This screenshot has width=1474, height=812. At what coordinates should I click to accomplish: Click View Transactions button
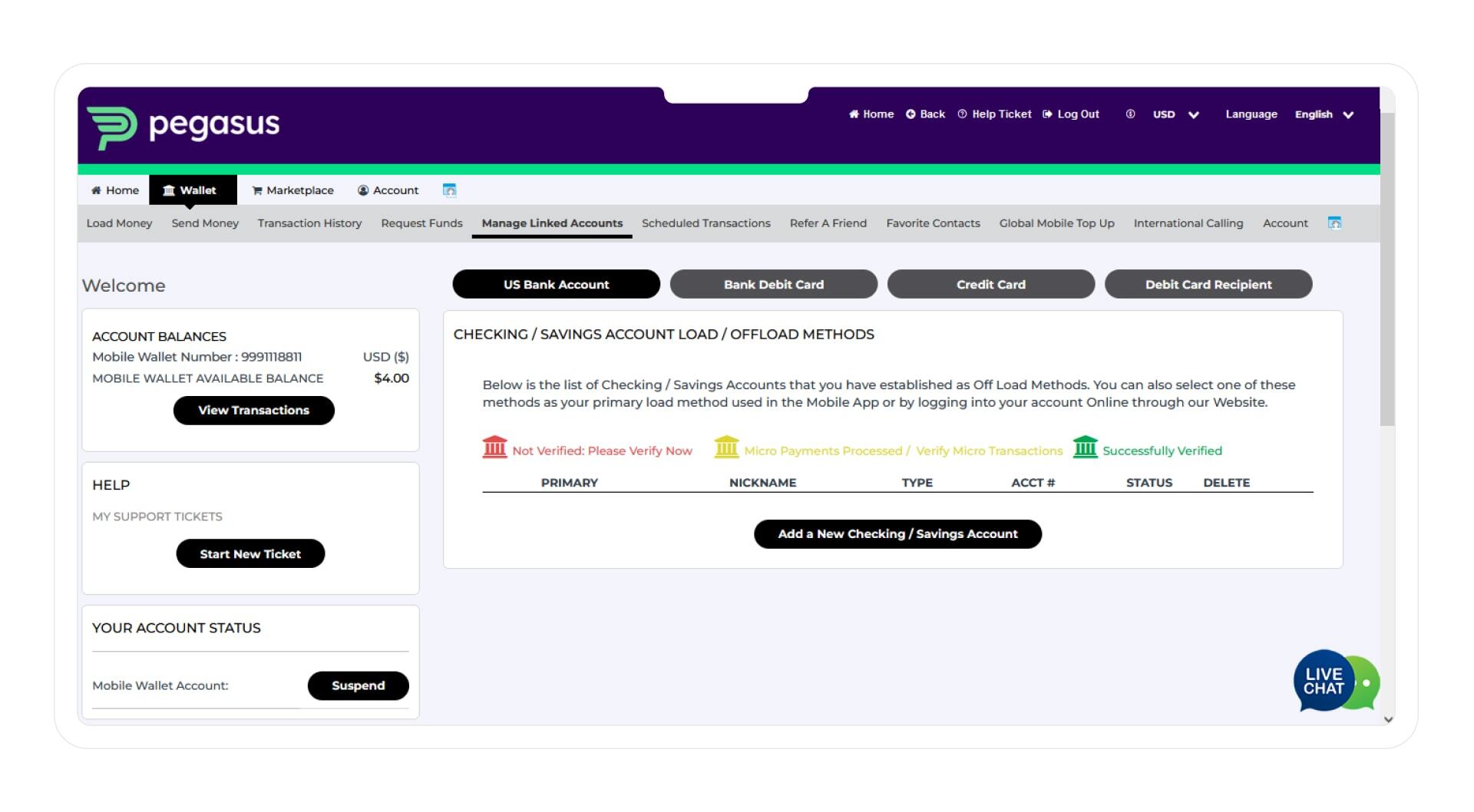point(253,410)
